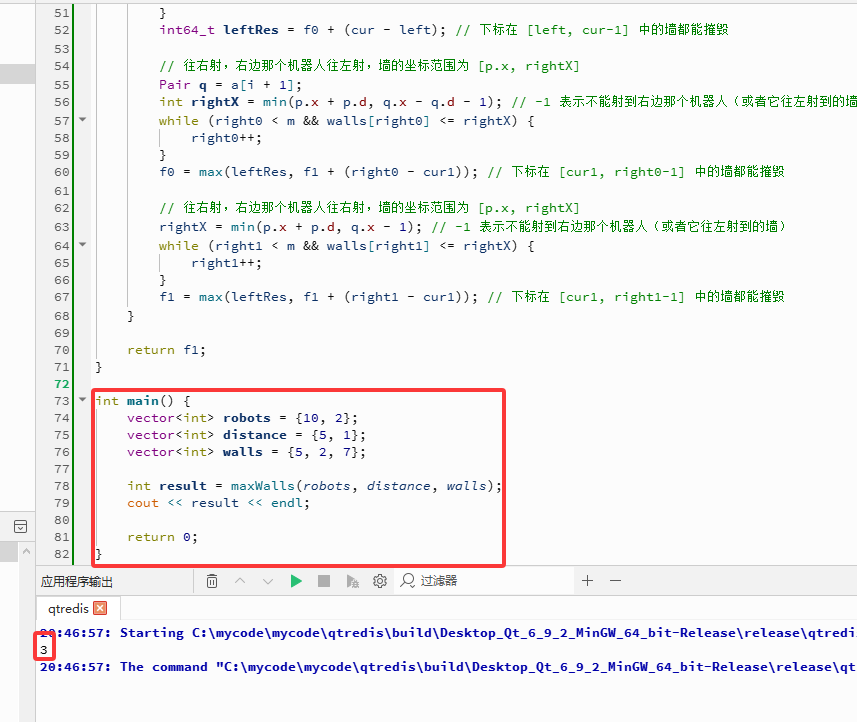Clear the application output with trash icon

pos(212,581)
